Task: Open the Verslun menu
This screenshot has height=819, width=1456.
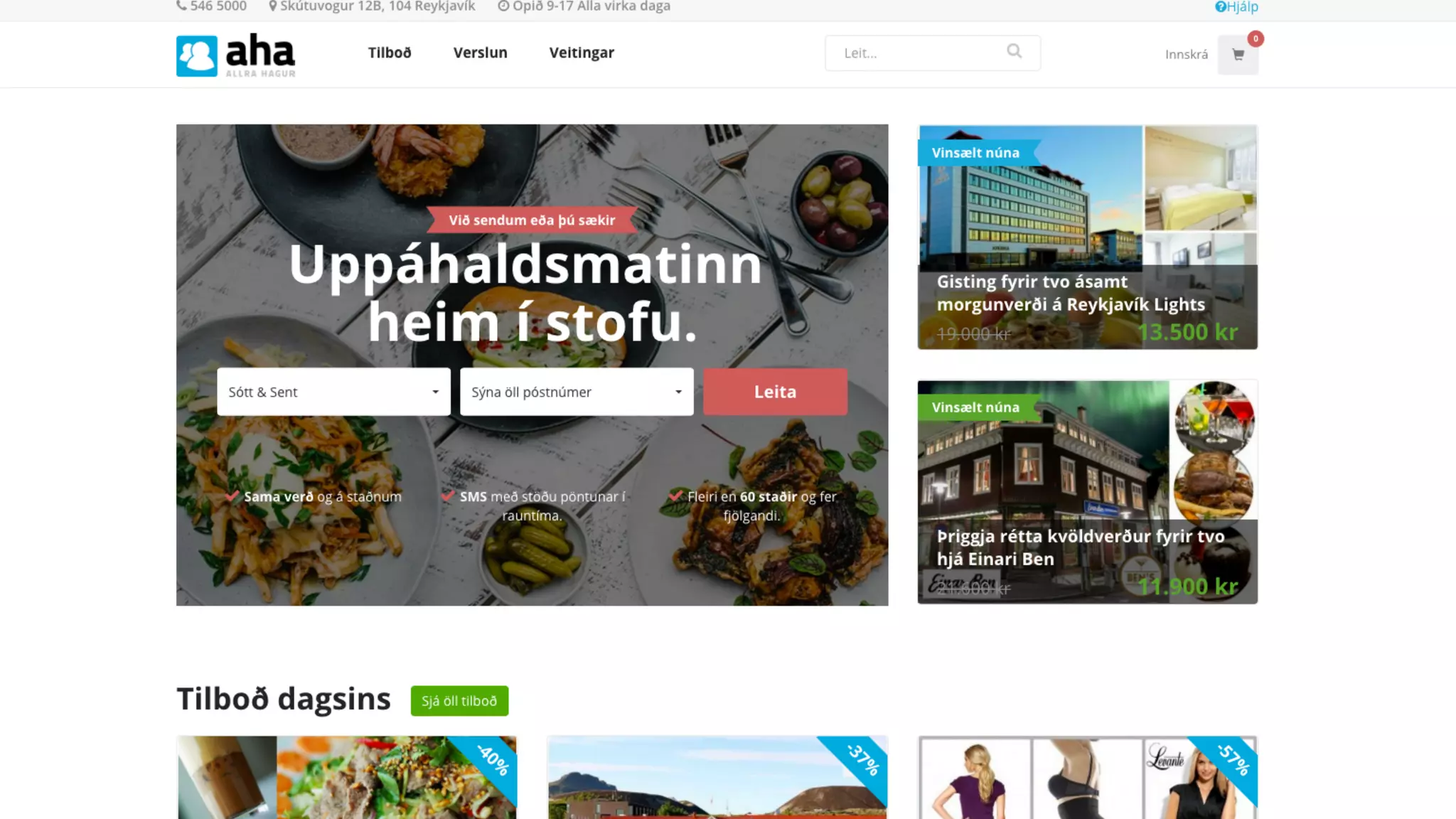Action: pos(481,53)
